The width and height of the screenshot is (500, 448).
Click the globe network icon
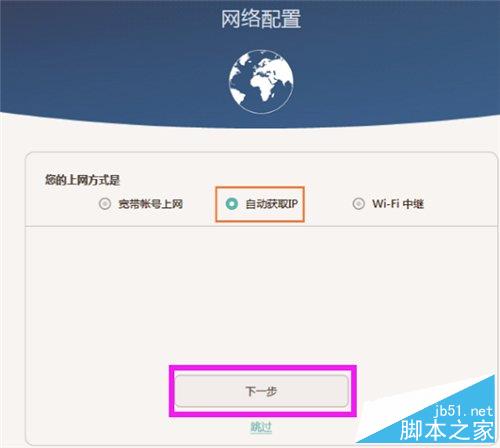261,82
